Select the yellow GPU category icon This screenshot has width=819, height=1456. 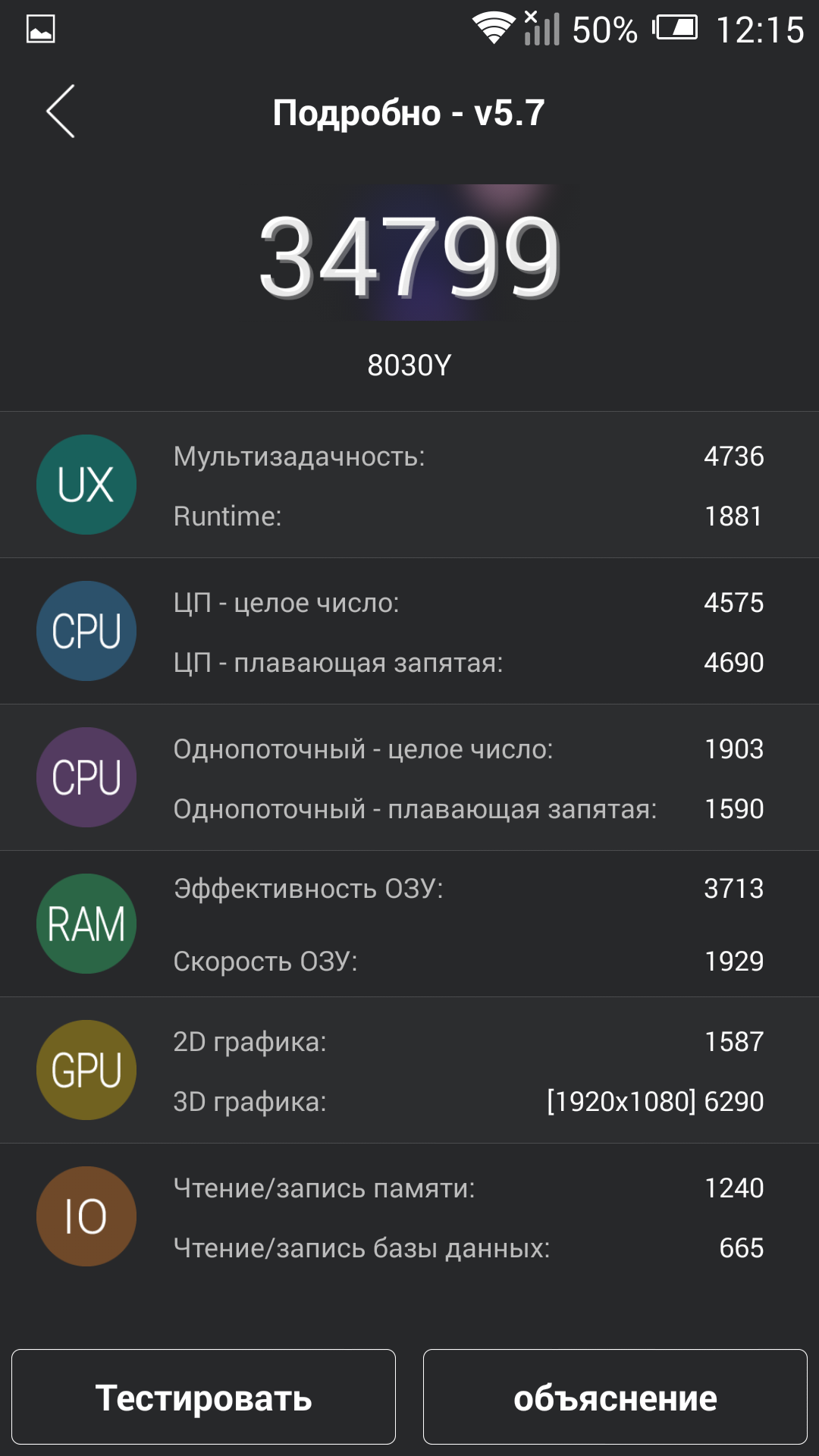(x=86, y=1070)
